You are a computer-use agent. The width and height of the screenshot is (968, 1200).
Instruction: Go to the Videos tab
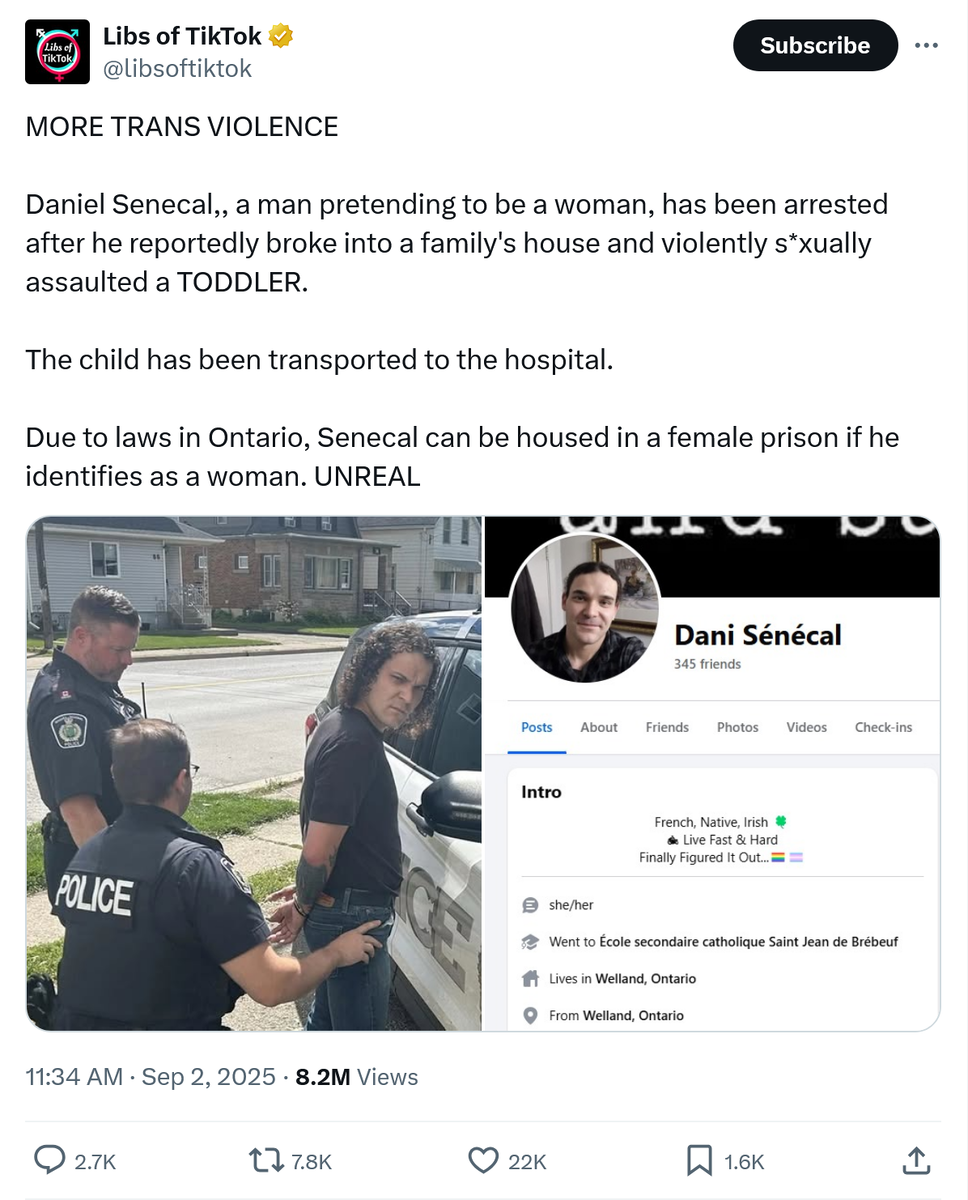coord(806,727)
